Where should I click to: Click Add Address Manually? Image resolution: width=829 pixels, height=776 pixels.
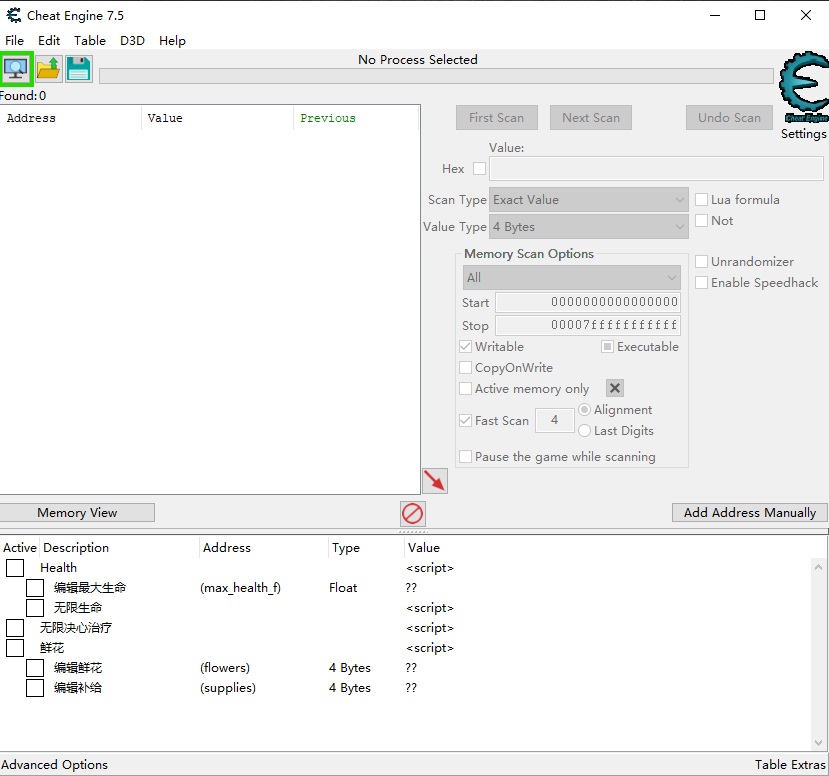click(750, 513)
